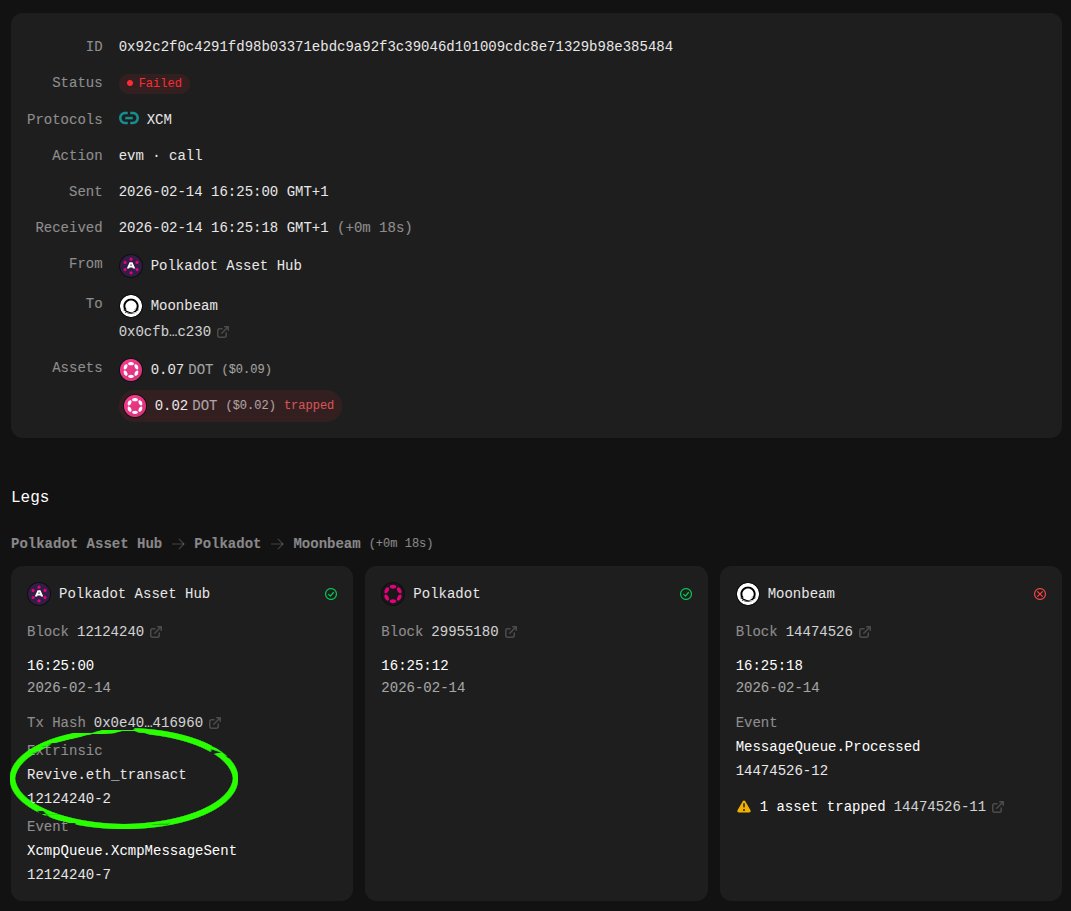
Task: Open block number 12124240
Action: pyautogui.click(x=110, y=631)
